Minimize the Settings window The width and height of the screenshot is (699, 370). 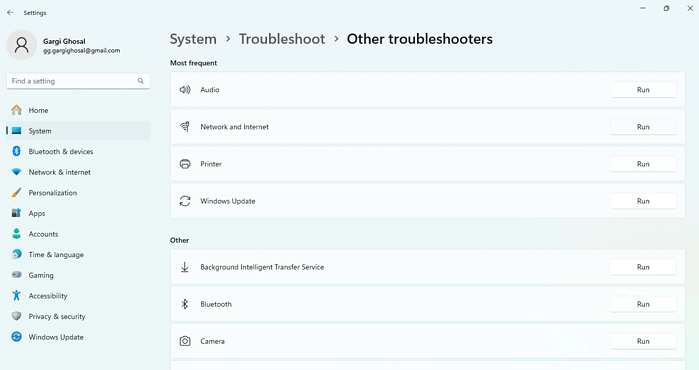point(643,8)
